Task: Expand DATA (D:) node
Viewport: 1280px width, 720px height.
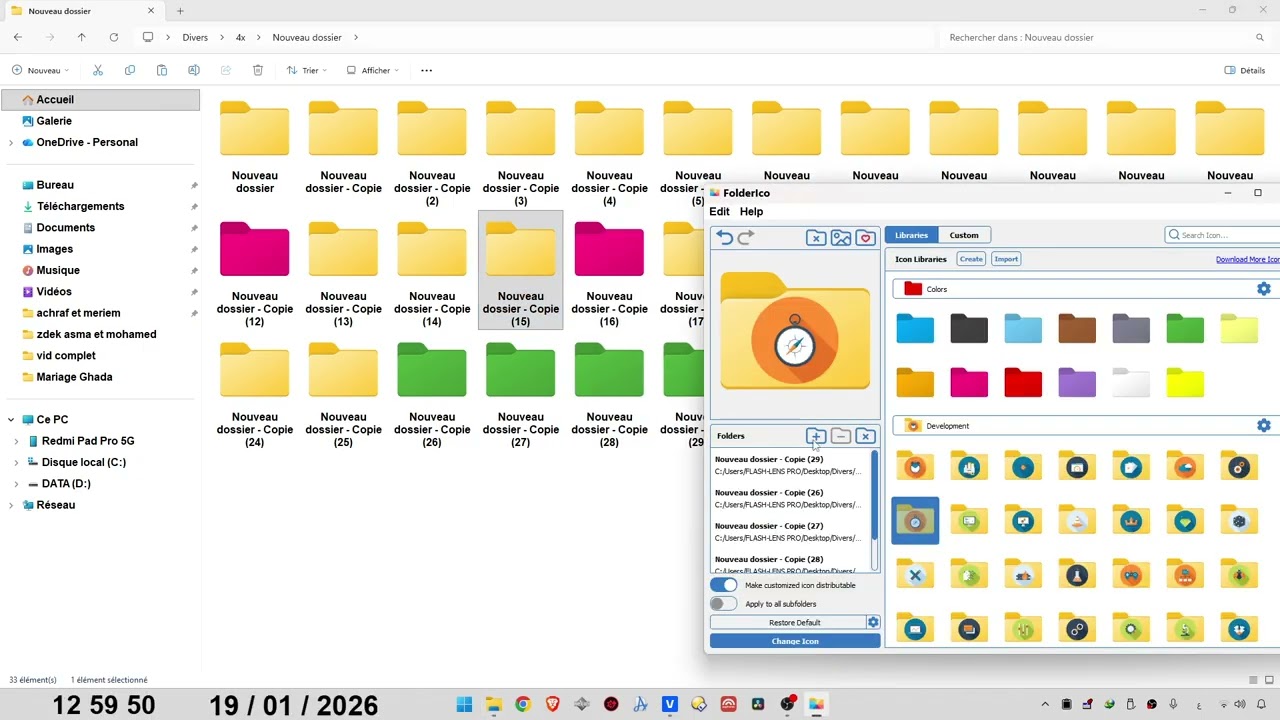Action: (x=16, y=484)
